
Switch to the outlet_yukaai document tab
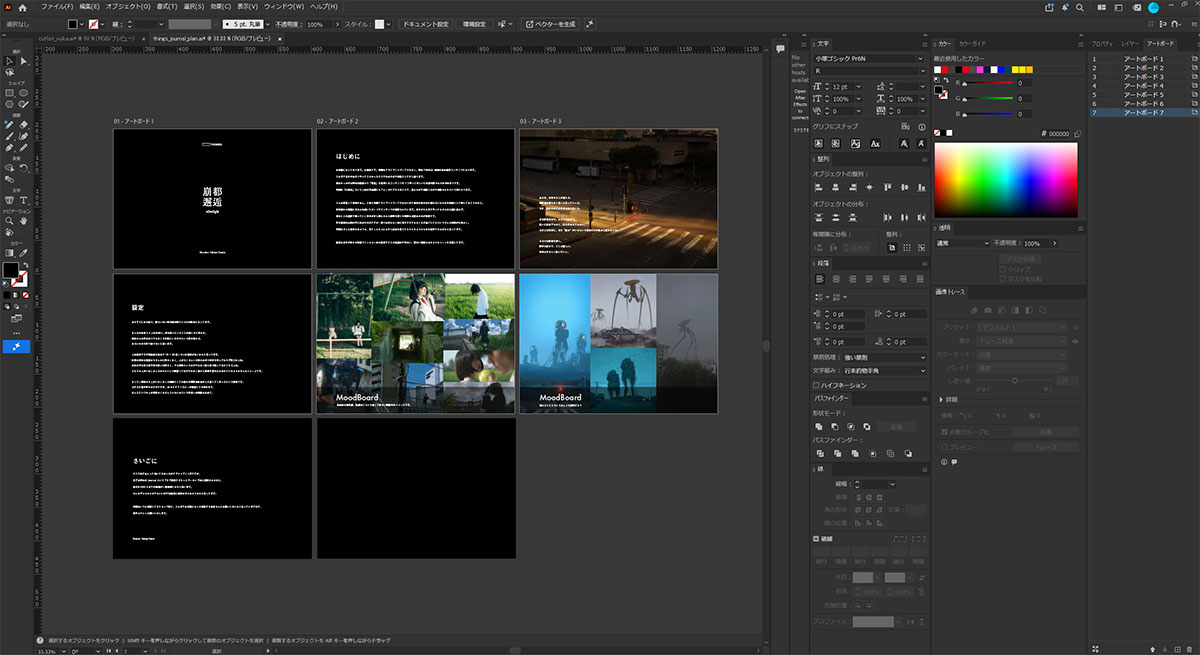pos(87,37)
